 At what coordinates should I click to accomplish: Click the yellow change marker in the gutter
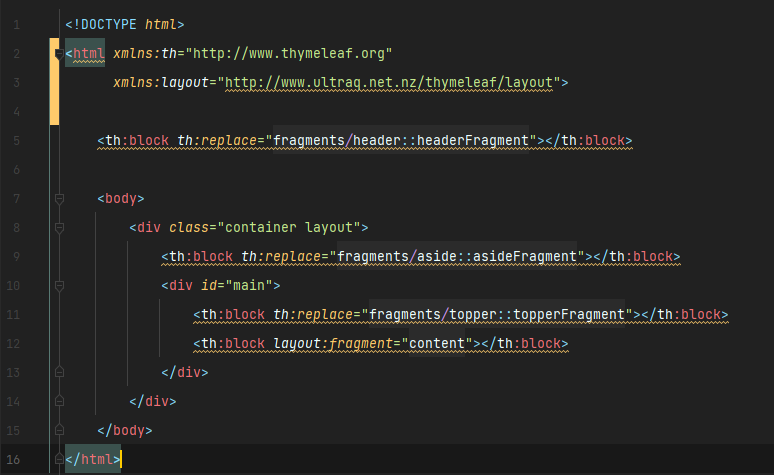[x=54, y=81]
